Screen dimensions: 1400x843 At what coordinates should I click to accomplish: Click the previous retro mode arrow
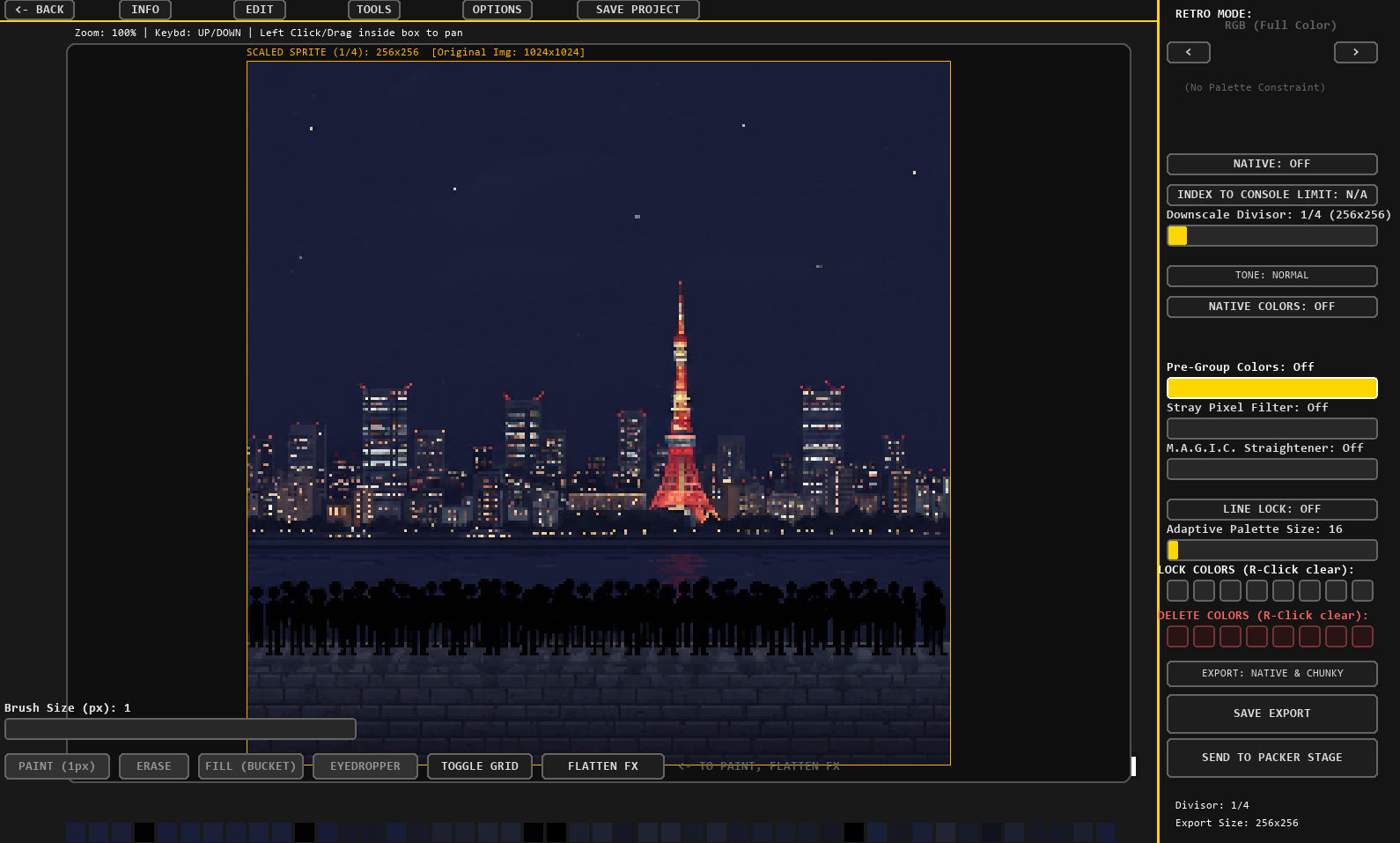click(x=1188, y=53)
